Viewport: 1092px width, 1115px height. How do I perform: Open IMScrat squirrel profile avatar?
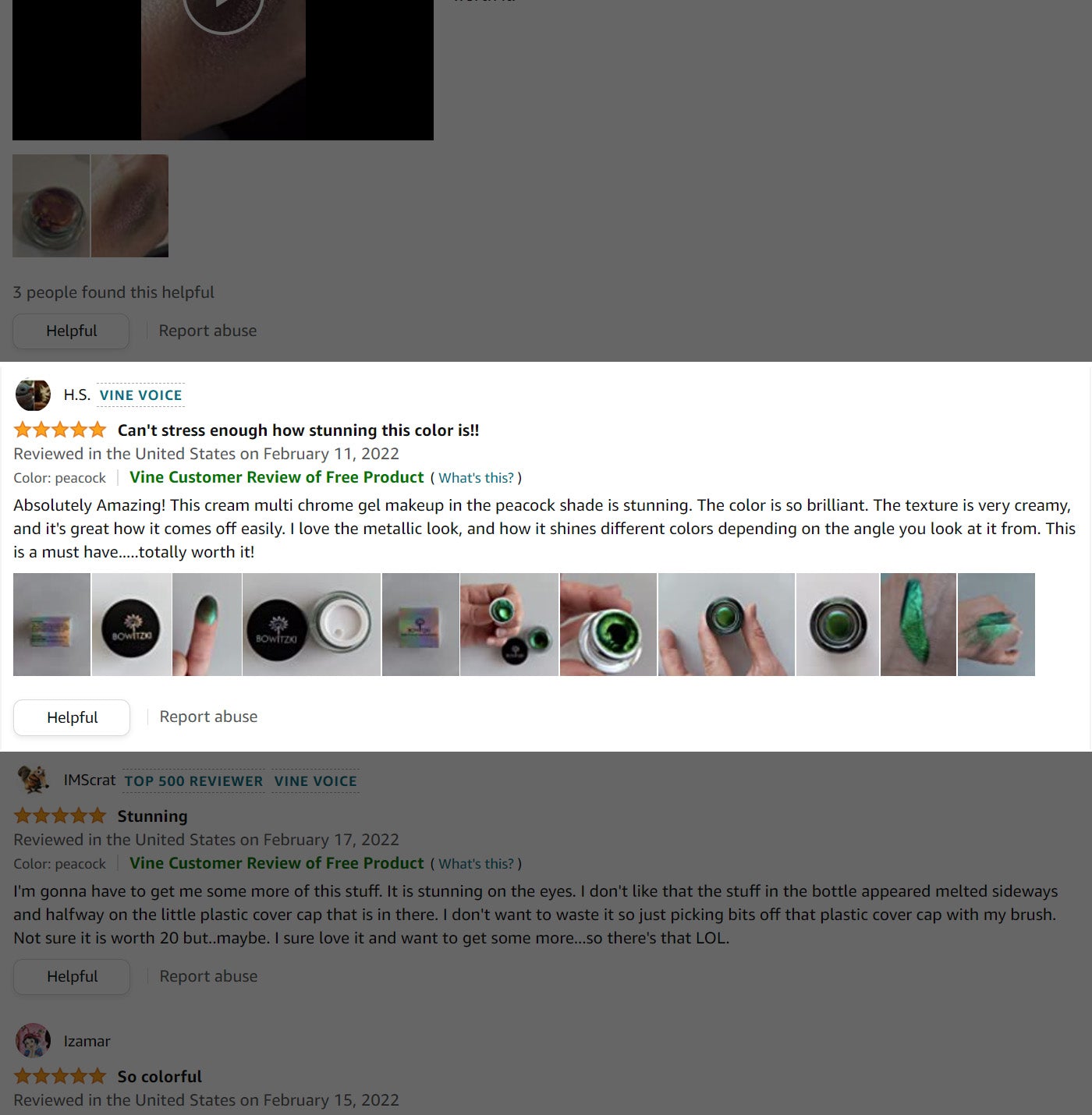[33, 780]
